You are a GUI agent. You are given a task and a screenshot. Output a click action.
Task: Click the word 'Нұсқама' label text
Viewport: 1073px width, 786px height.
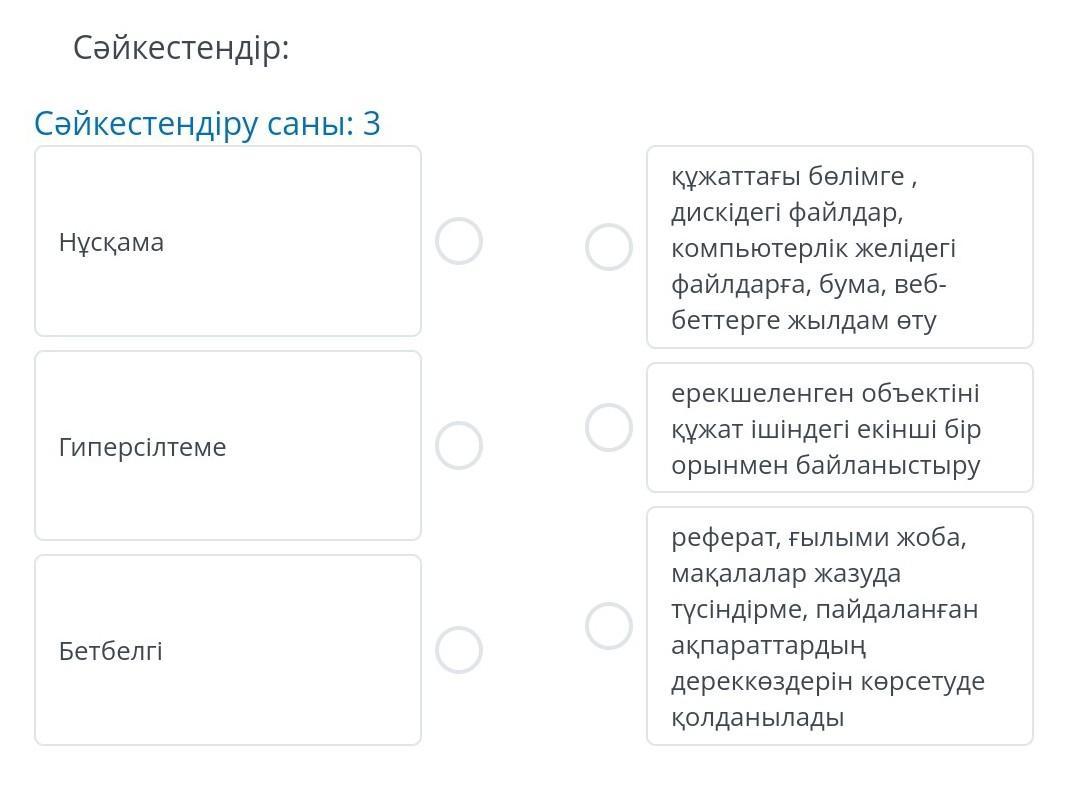point(111,242)
